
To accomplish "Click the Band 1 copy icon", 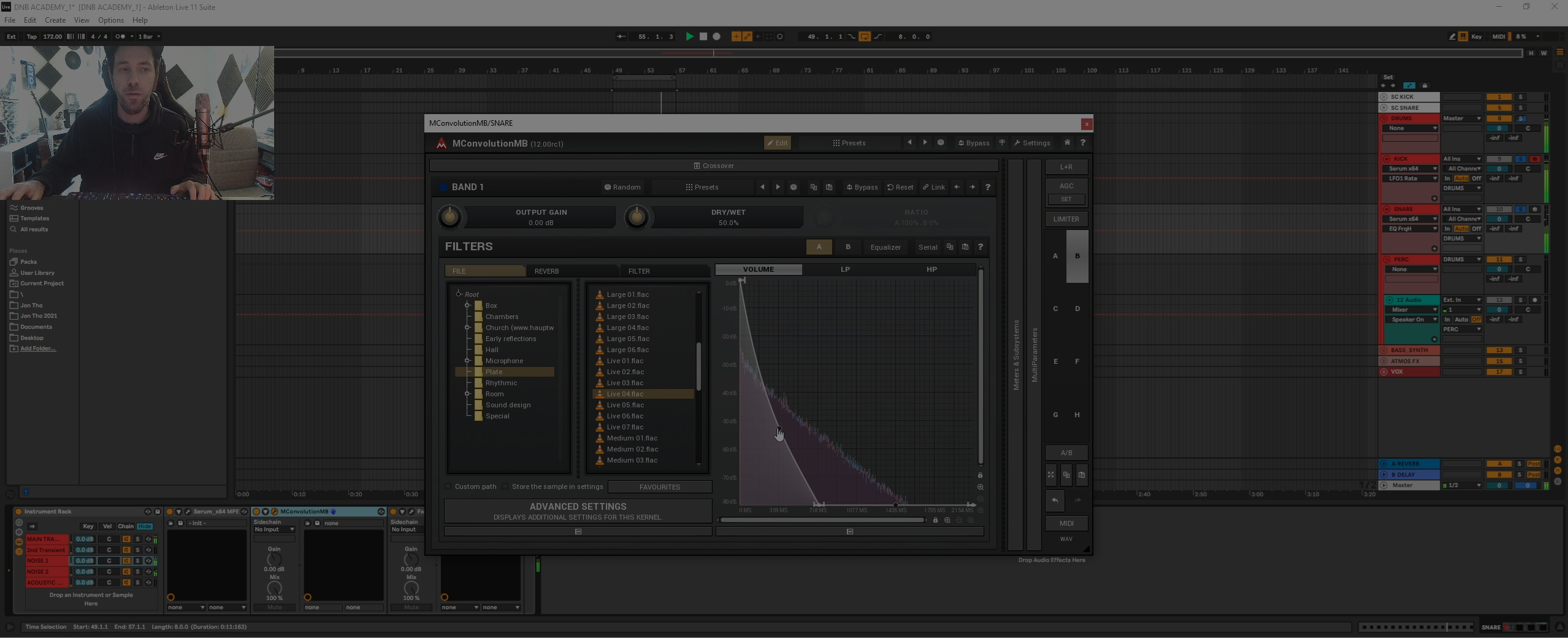I will click(x=814, y=187).
